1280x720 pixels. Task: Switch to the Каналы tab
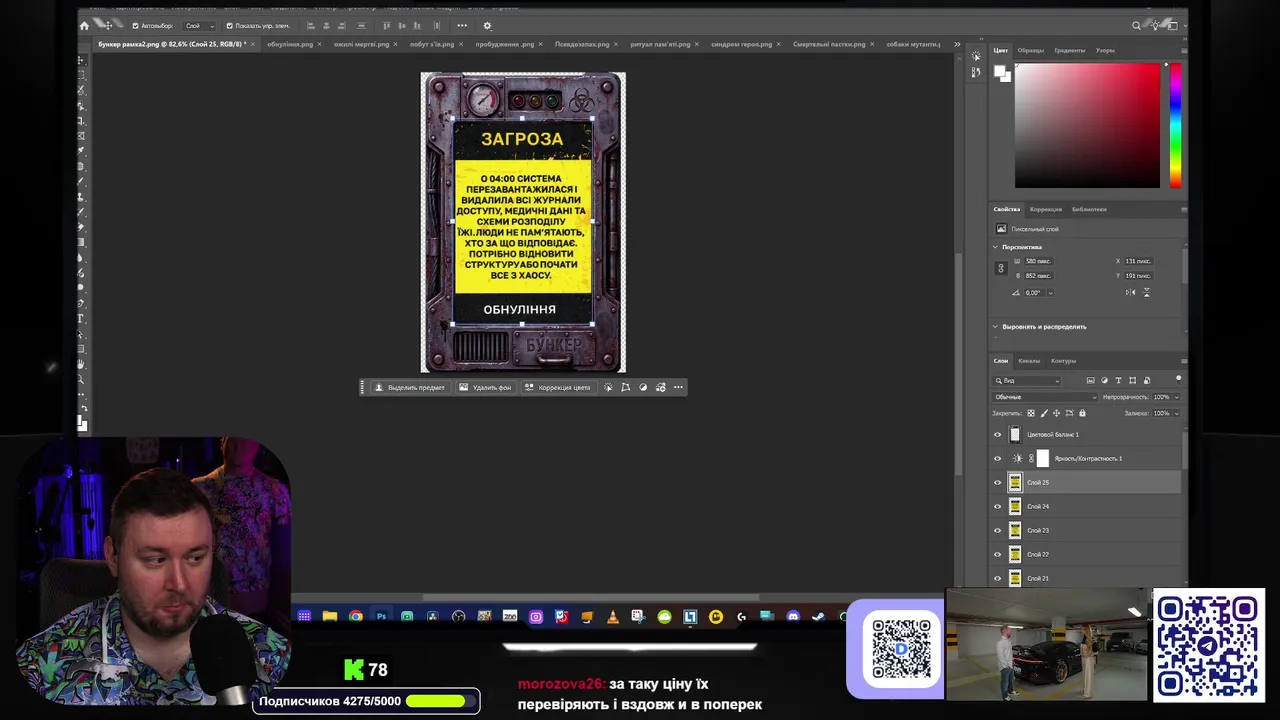pyautogui.click(x=1029, y=361)
